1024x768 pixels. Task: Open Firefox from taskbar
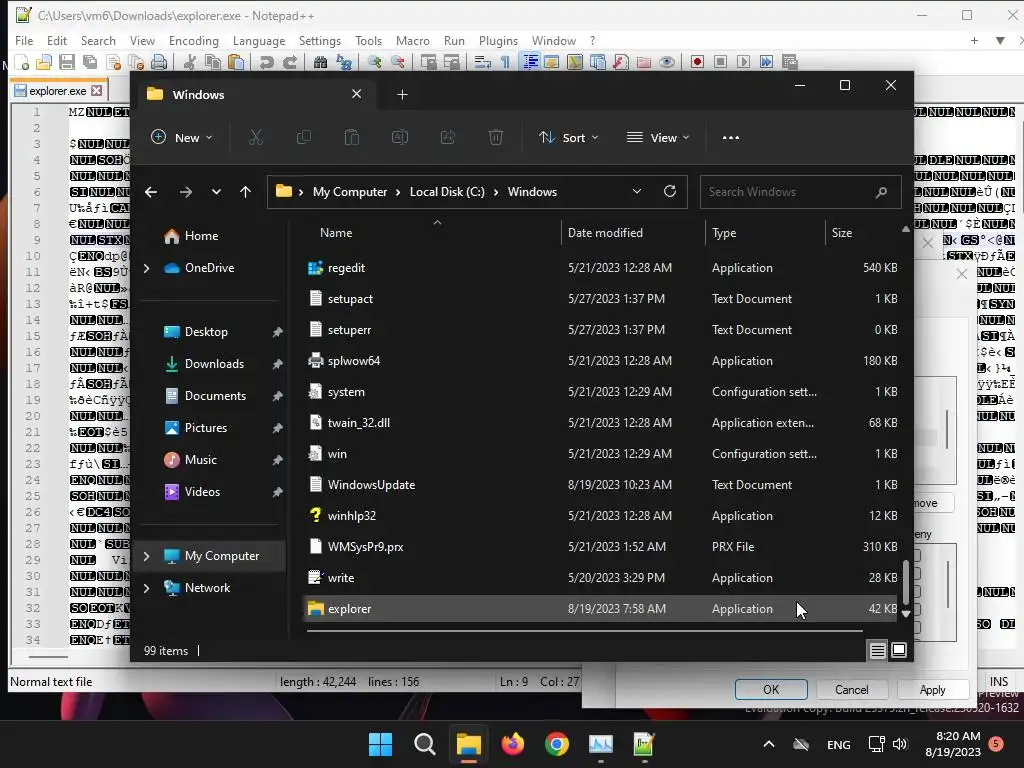[x=513, y=744]
